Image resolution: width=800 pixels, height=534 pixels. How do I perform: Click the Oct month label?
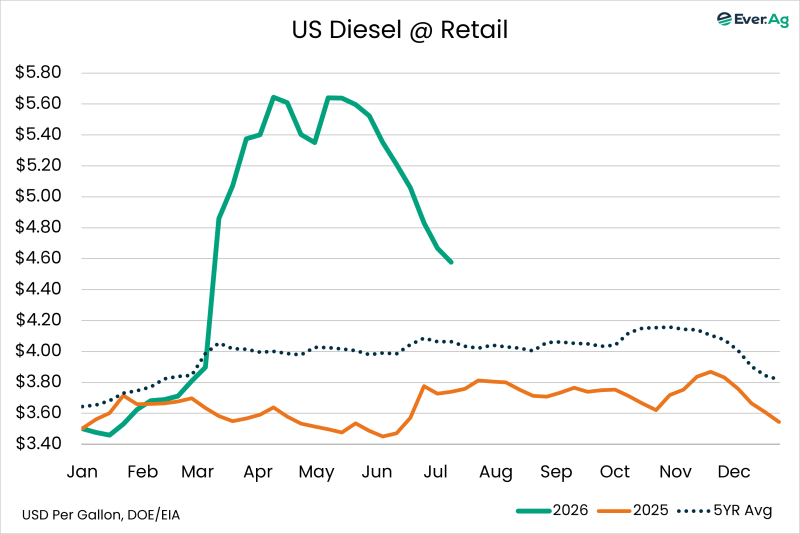pyautogui.click(x=615, y=472)
